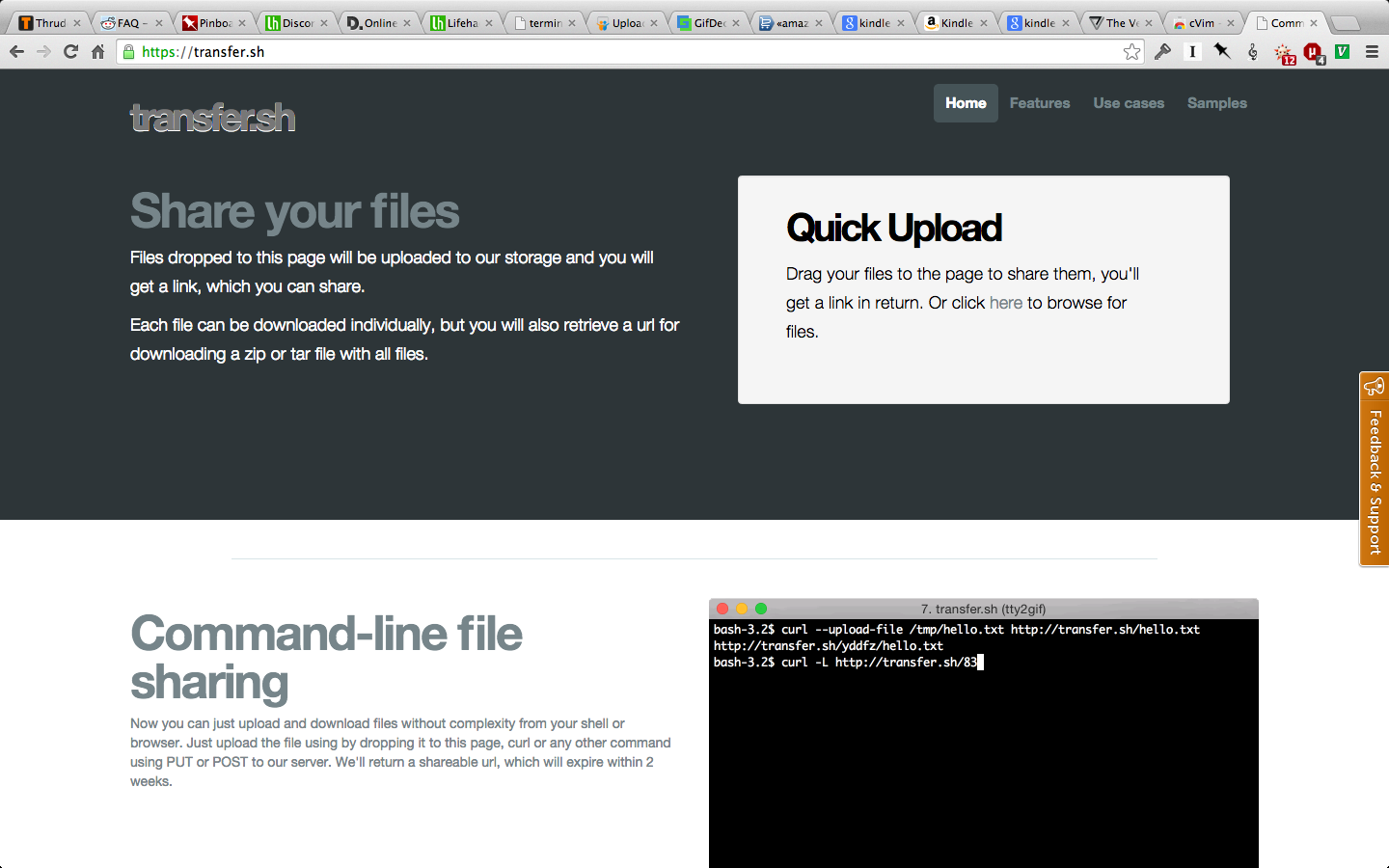Click the terminal demo's yellow dot

click(742, 609)
